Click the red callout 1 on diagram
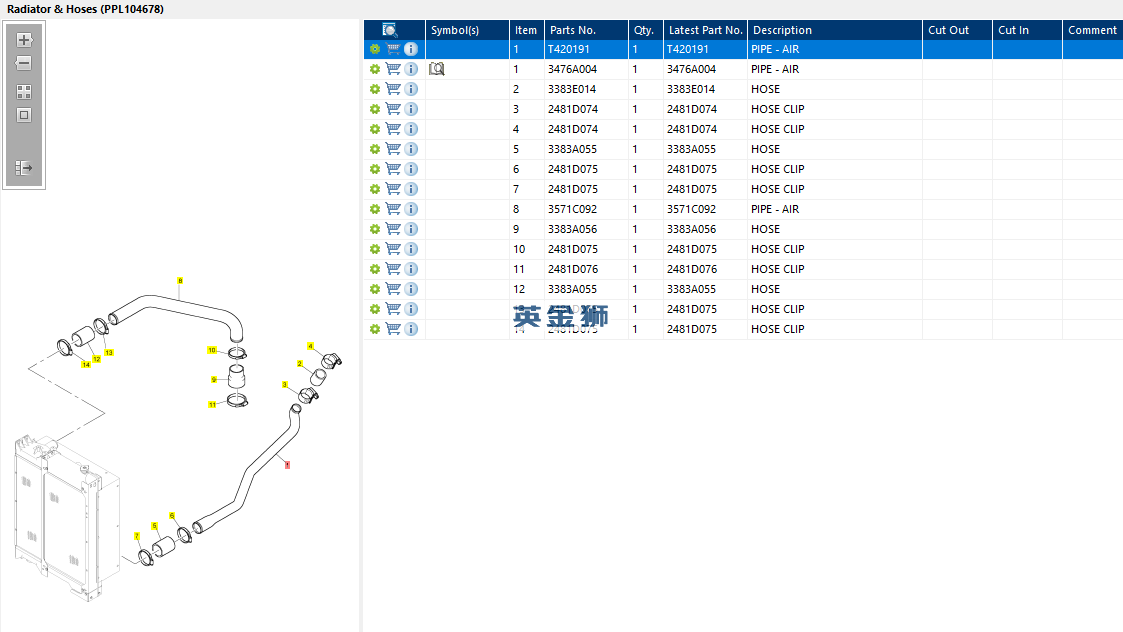Viewport: 1123px width, 632px height. pos(287,465)
